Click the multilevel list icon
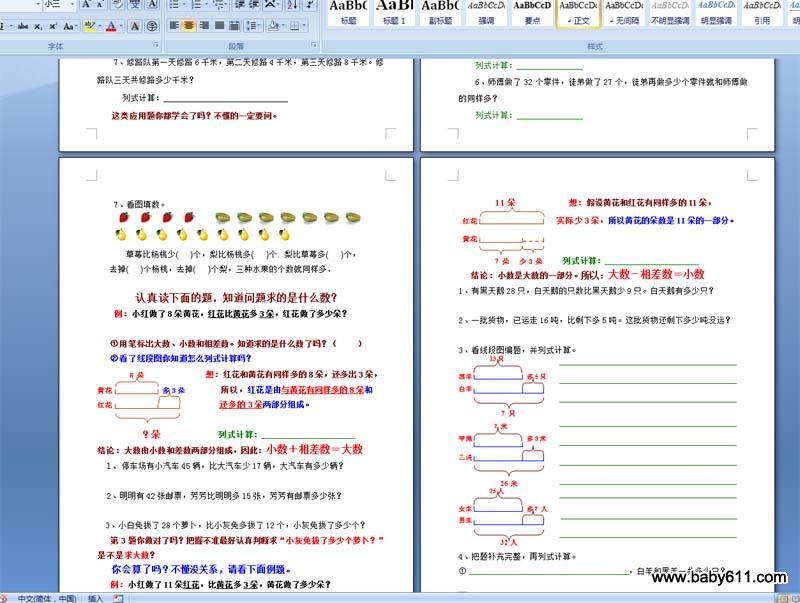Image resolution: width=800 pixels, height=603 pixels. tap(220, 5)
